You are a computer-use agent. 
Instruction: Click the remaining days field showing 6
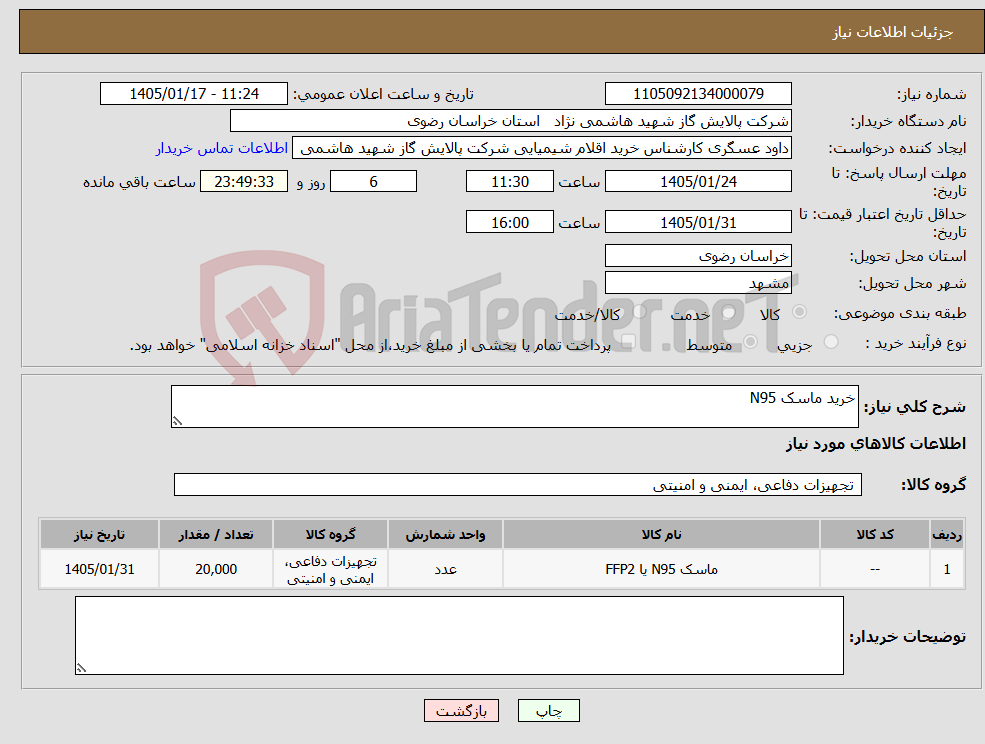pyautogui.click(x=373, y=182)
